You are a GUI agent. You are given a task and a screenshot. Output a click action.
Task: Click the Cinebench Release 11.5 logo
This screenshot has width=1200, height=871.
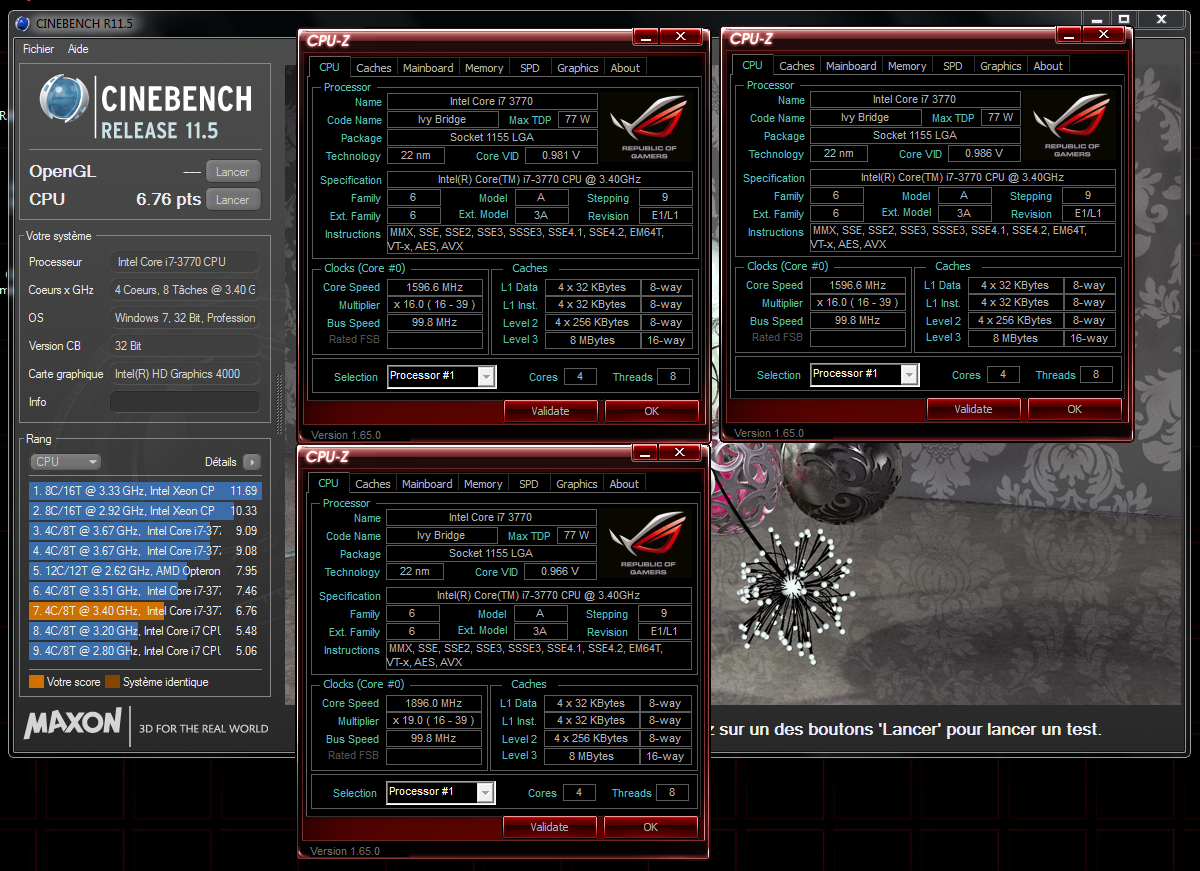[146, 108]
